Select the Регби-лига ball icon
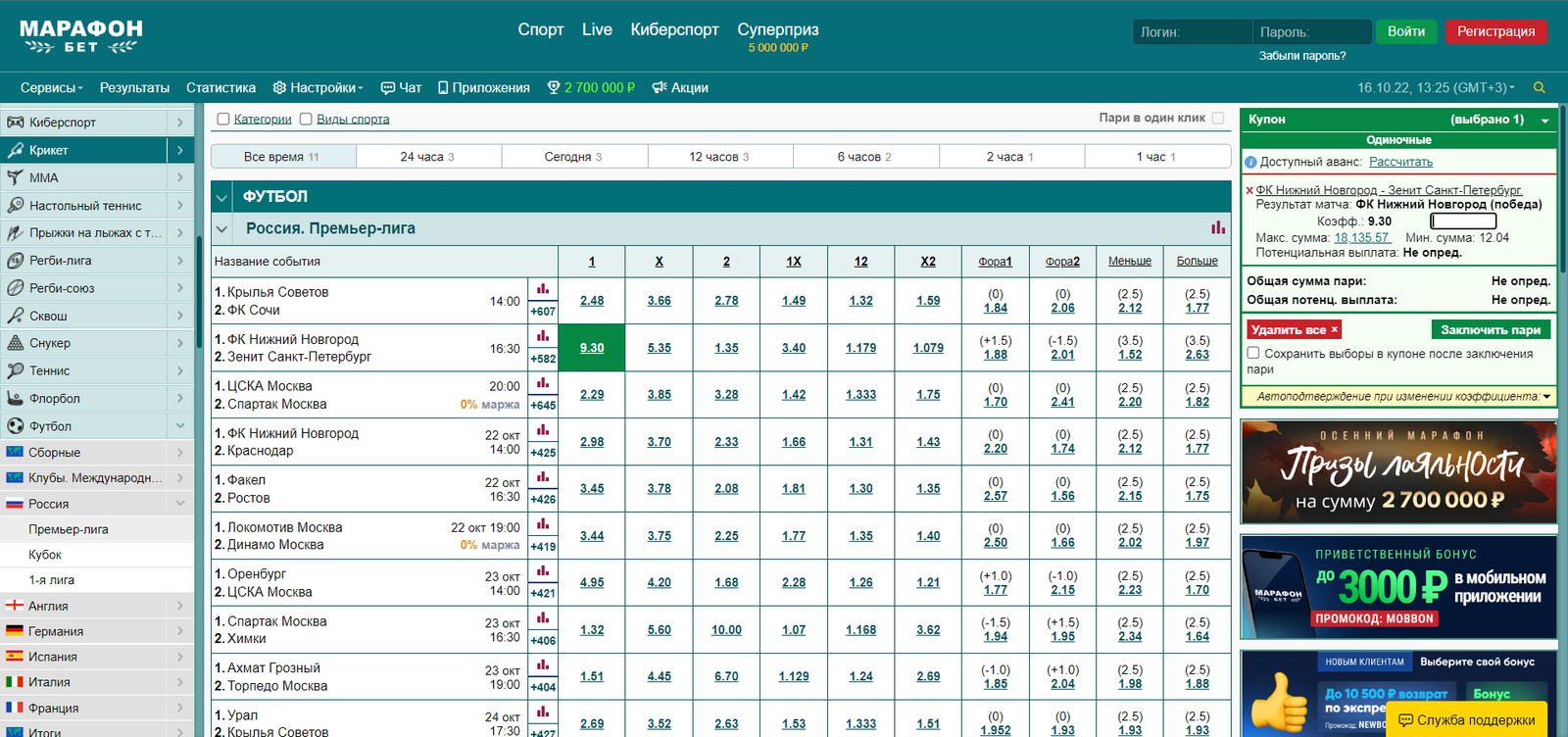The height and width of the screenshot is (737, 1568). click(x=15, y=261)
